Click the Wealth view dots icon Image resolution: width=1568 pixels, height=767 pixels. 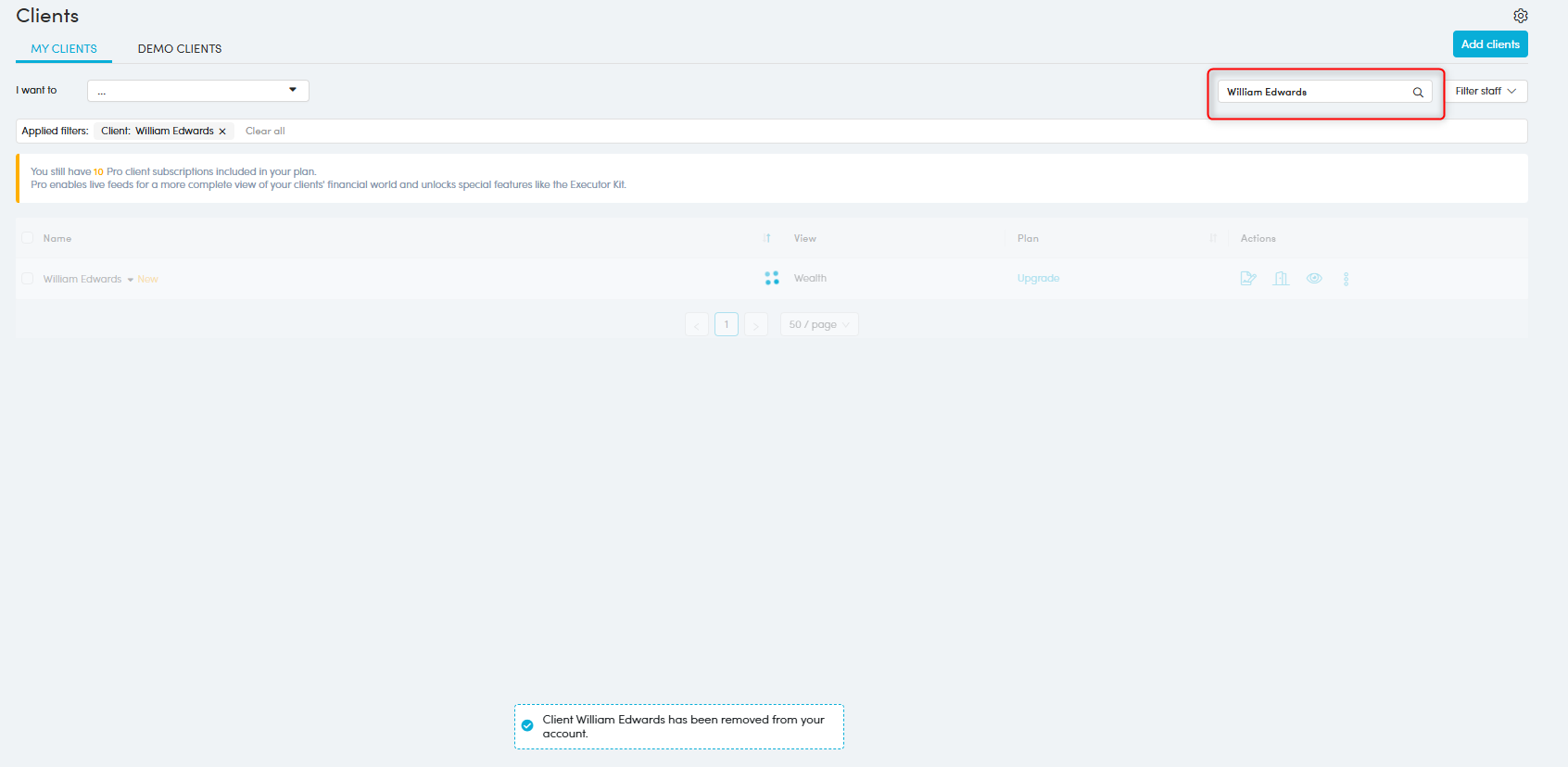tap(771, 279)
